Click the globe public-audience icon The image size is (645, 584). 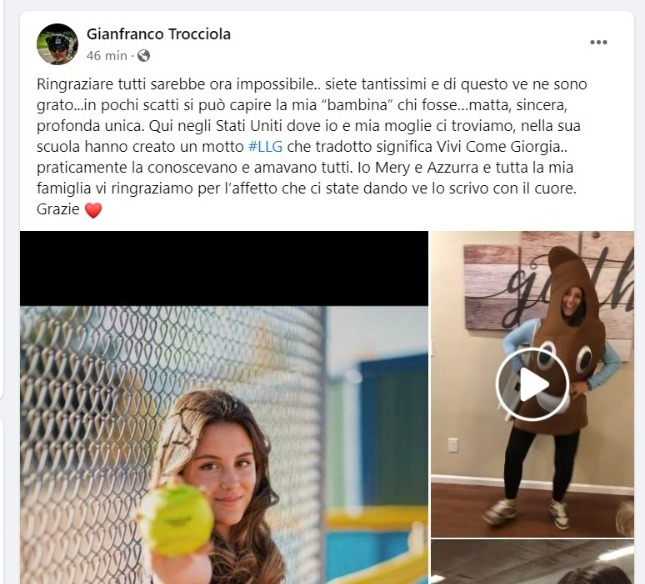click(x=144, y=56)
